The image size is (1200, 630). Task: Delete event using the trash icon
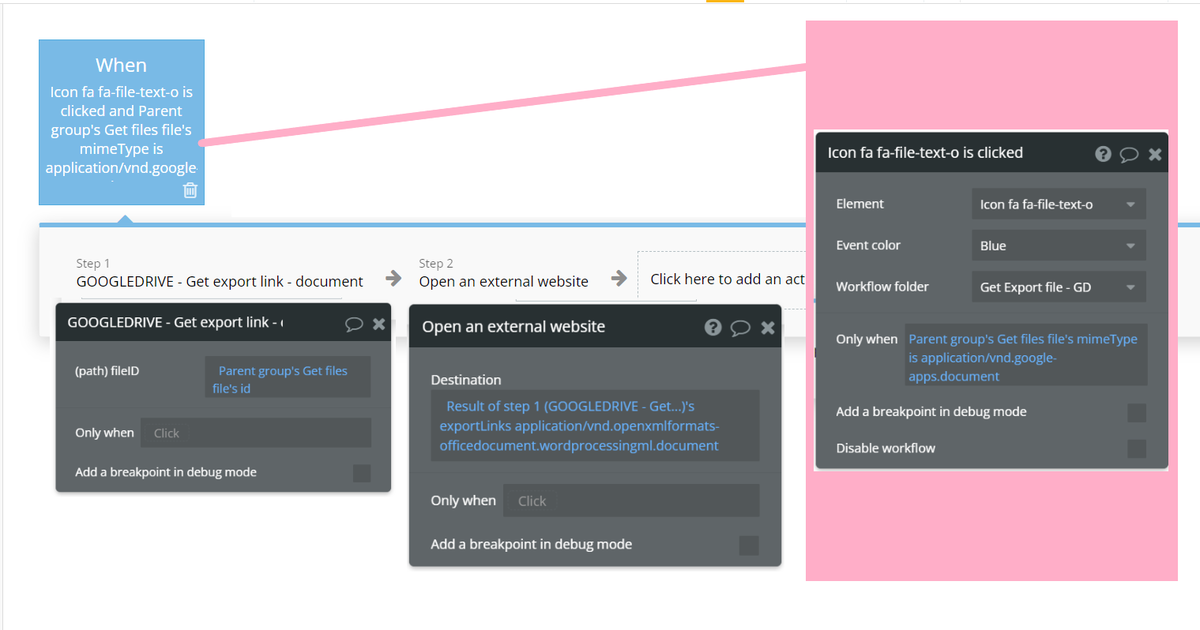(190, 190)
